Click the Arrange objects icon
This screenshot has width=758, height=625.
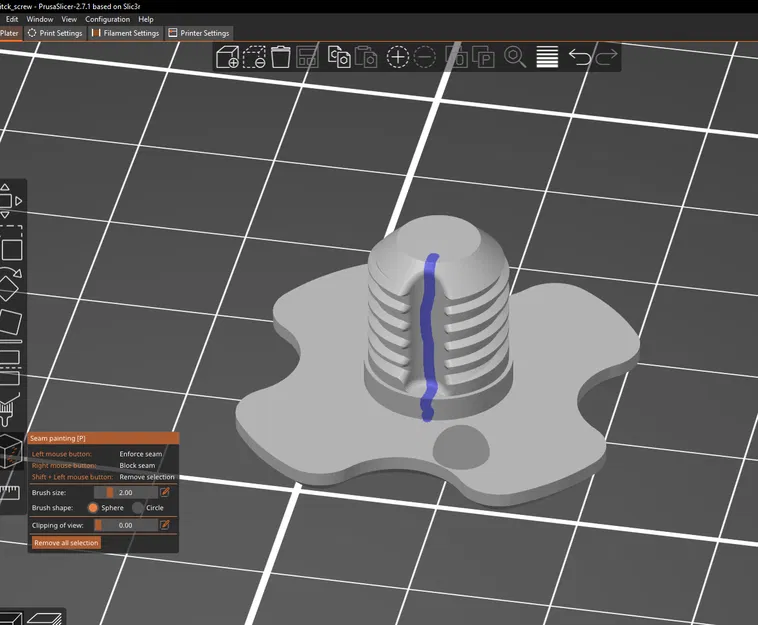coord(307,57)
